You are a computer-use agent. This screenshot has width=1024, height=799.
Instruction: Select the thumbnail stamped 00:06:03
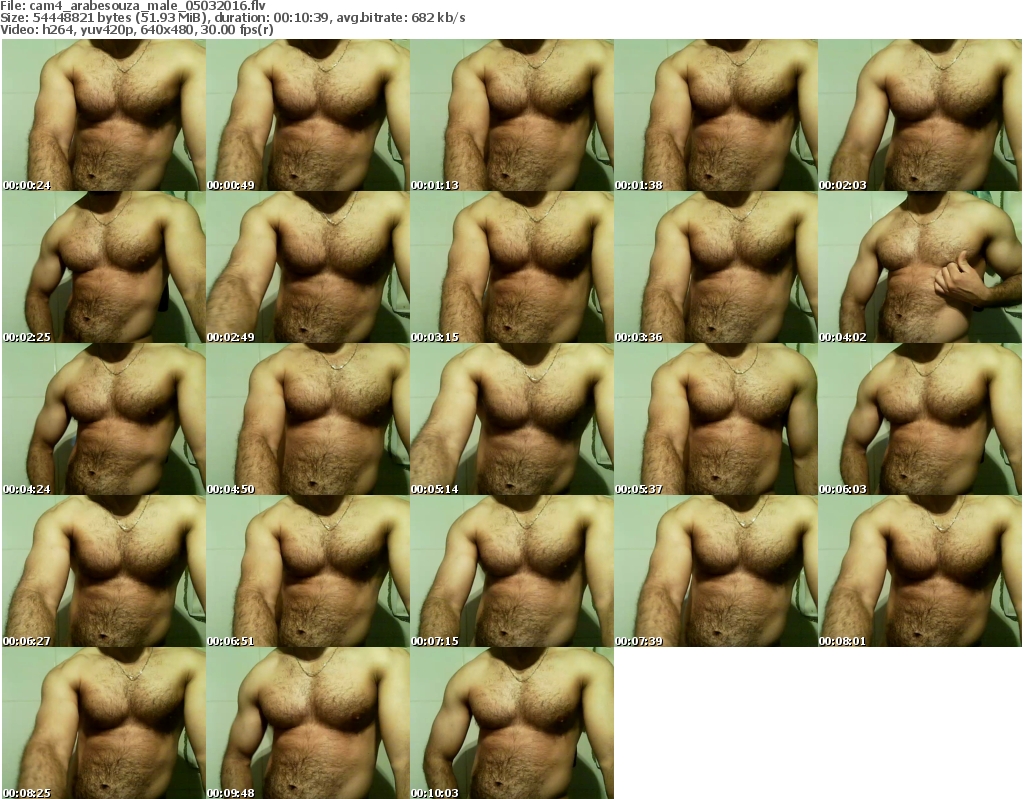tap(920, 419)
